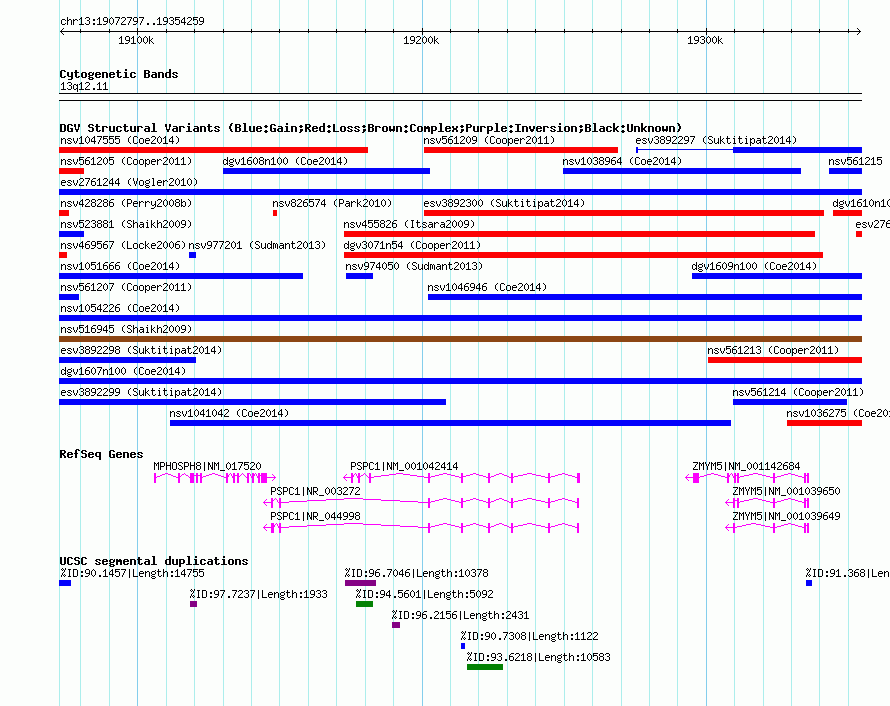
Task: Click the 19100k ruler tick label
Action: click(136, 40)
